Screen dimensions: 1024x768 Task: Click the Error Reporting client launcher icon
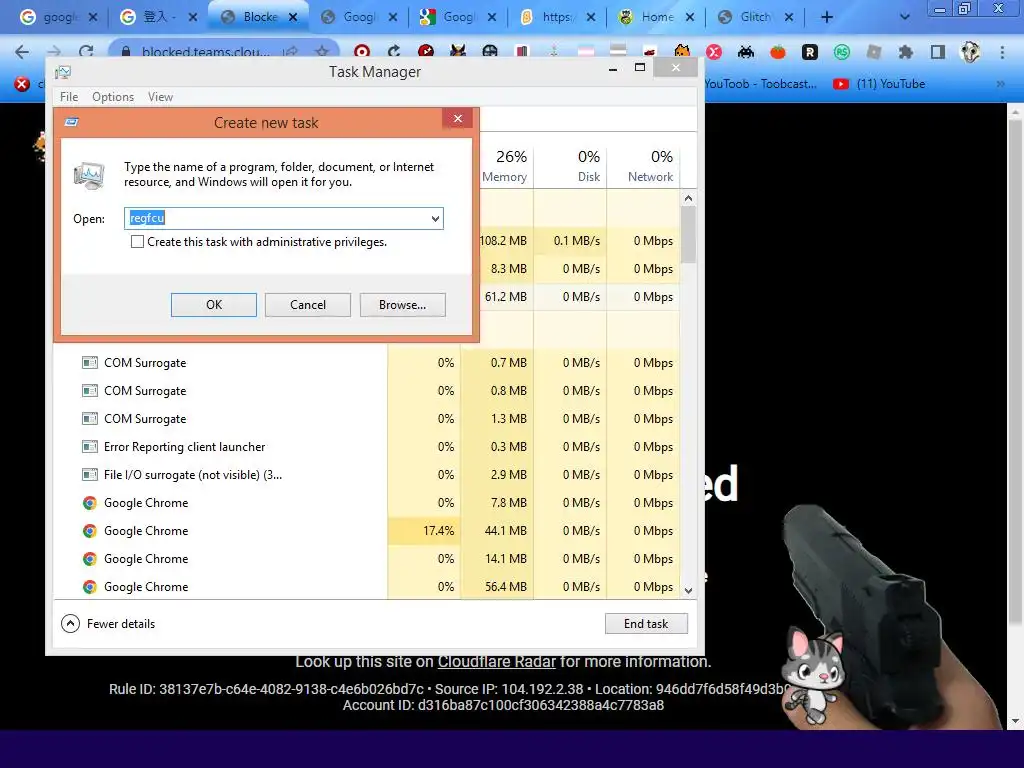(89, 447)
